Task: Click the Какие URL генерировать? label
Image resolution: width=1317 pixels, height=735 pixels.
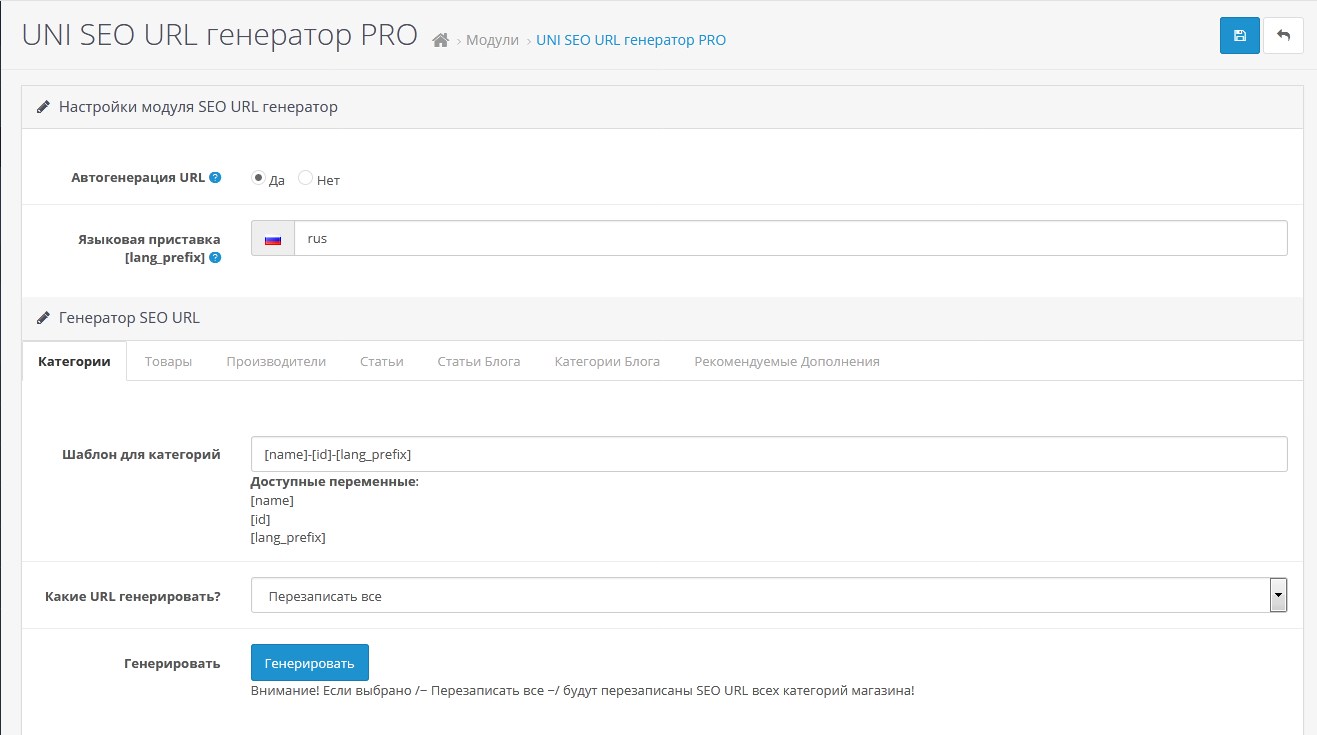Action: pos(133,596)
